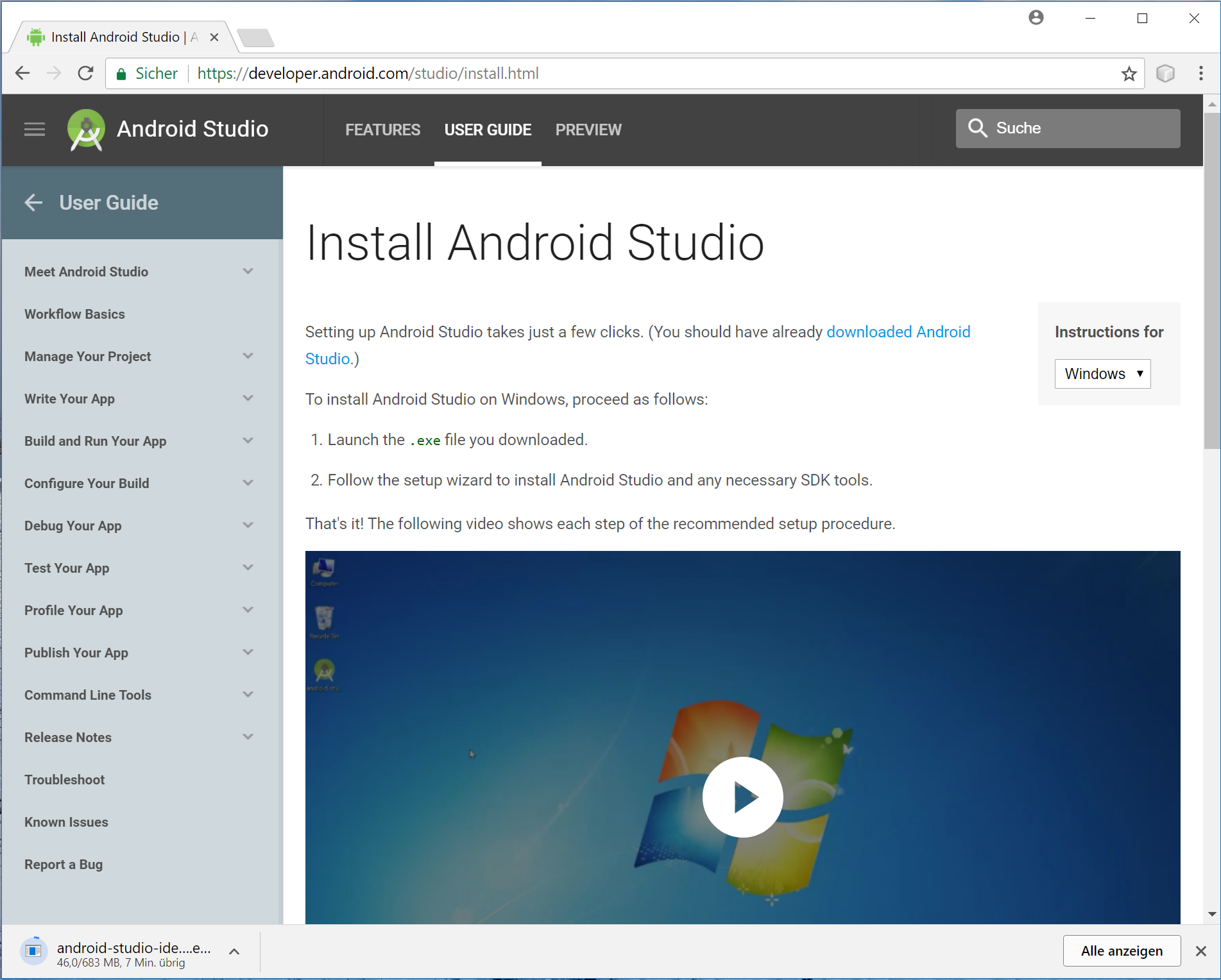Click the Alle anzeigen button

[x=1121, y=950]
